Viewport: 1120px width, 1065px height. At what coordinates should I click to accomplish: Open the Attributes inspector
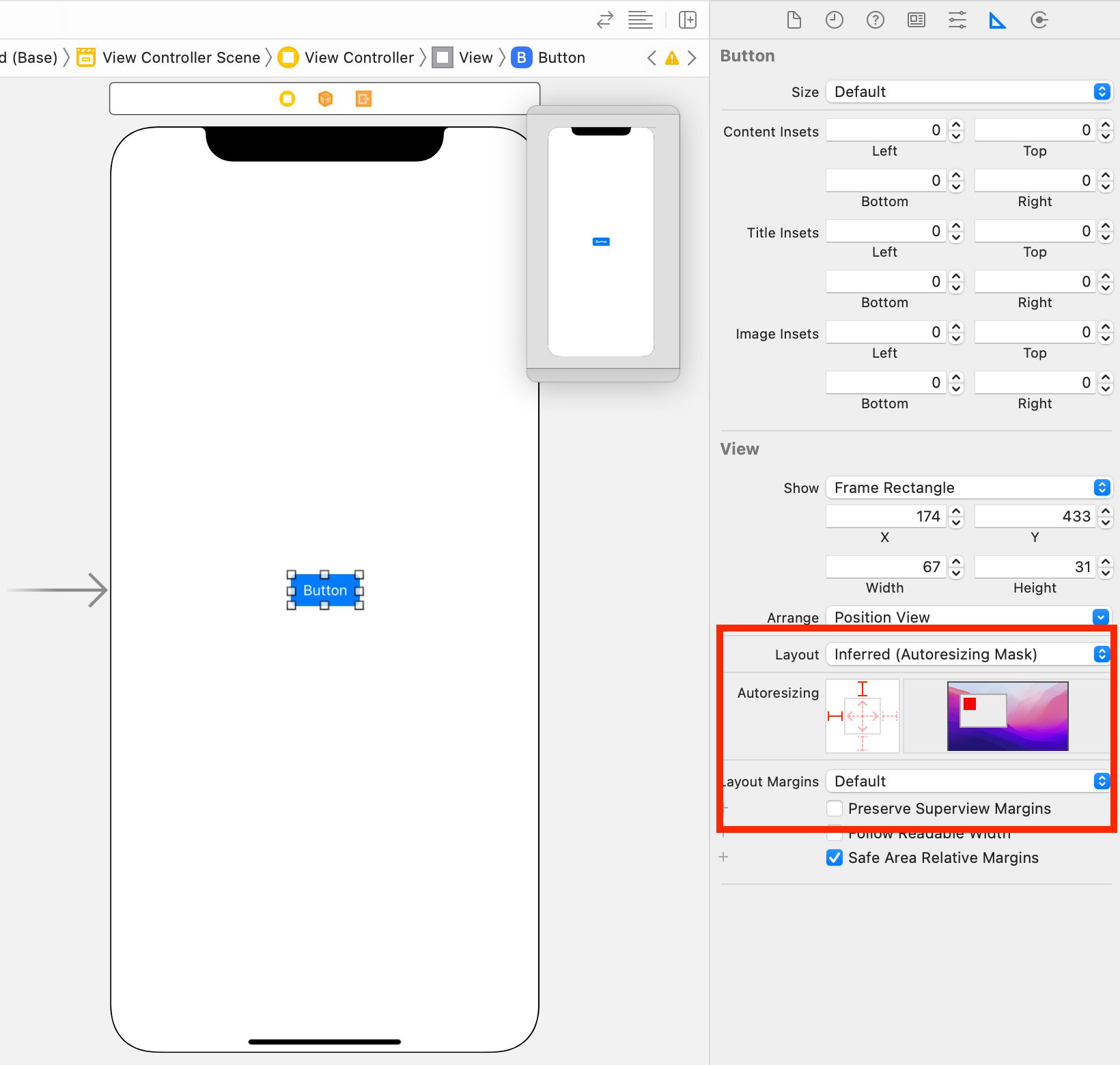point(957,20)
